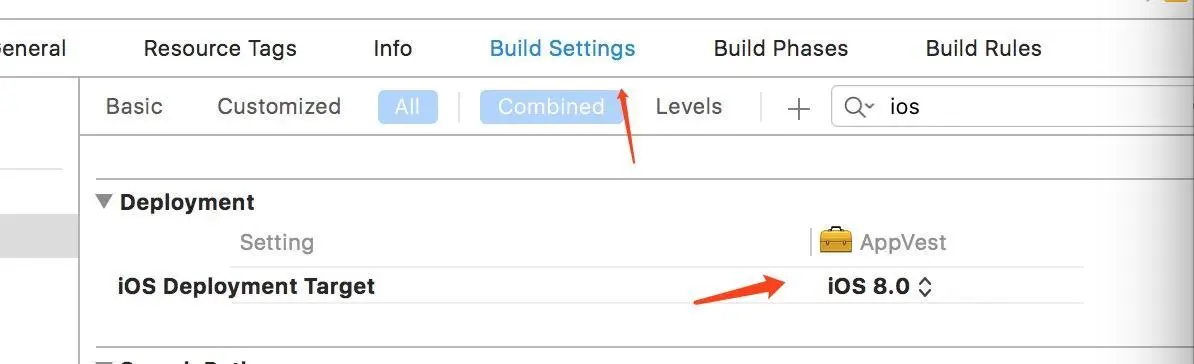This screenshot has width=1194, height=364.
Task: Select the Combined view toggle
Action: (551, 107)
